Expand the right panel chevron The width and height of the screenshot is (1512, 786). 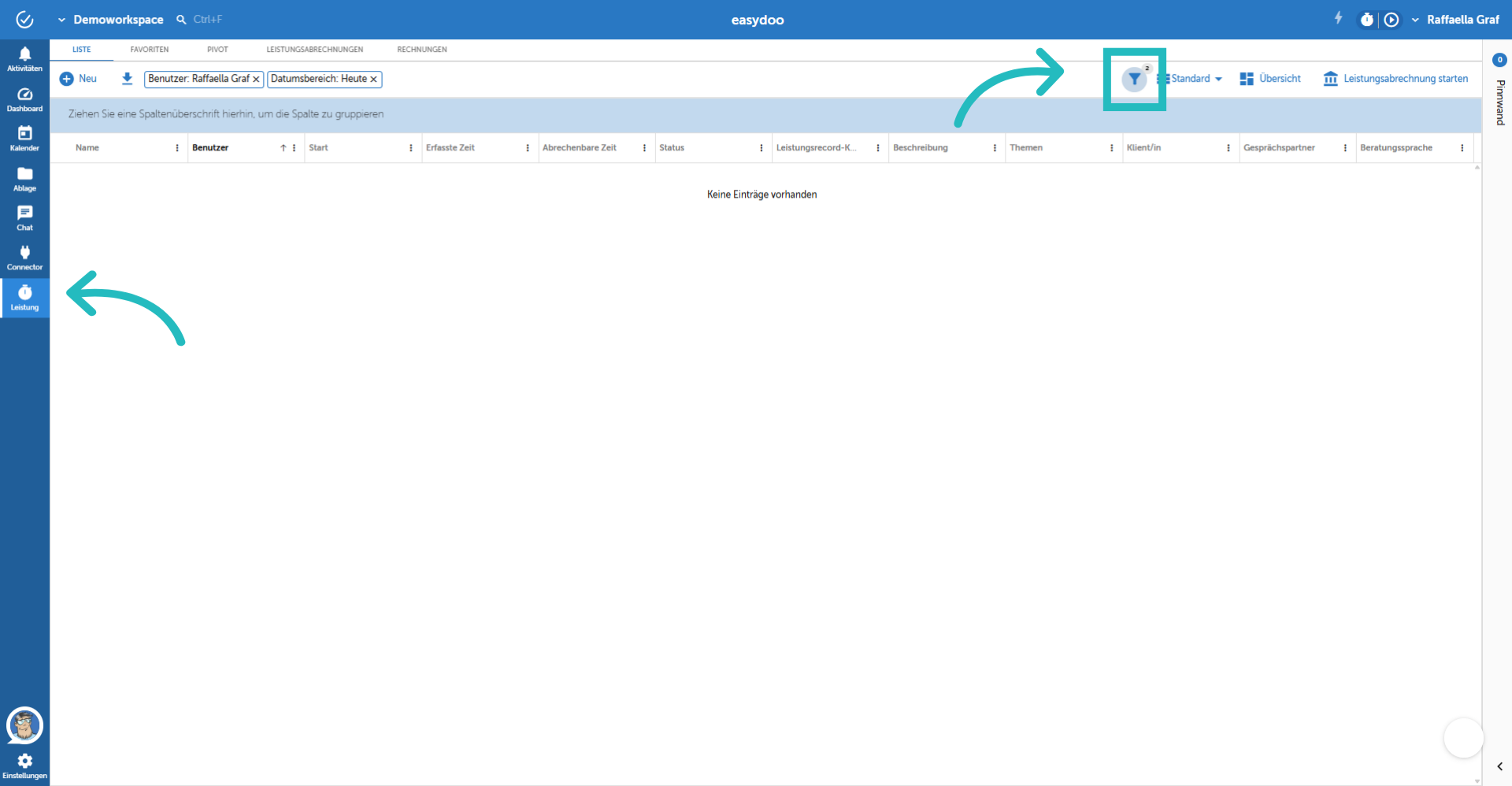tap(1499, 766)
